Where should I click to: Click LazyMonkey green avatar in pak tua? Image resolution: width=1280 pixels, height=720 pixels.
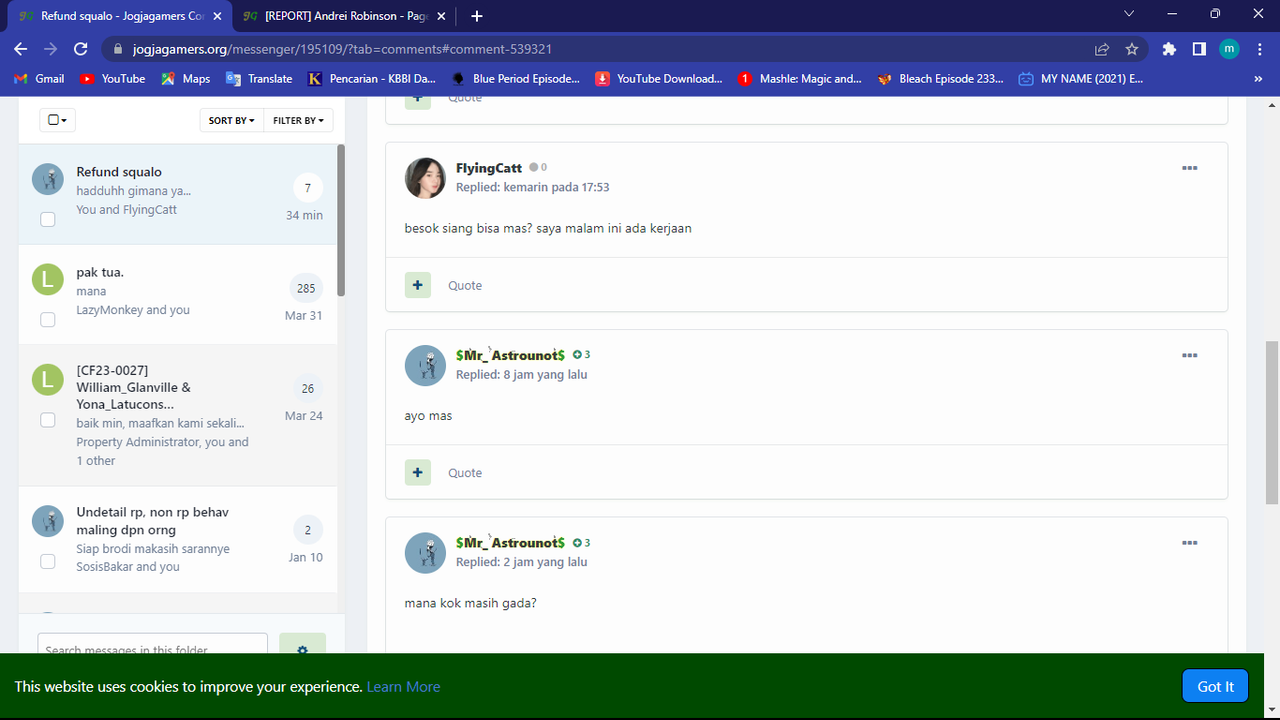click(48, 279)
